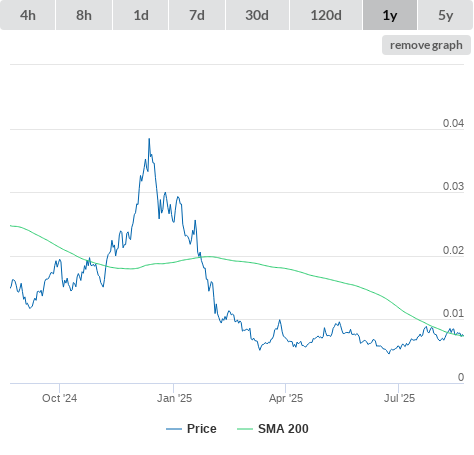The height and width of the screenshot is (455, 474).
Task: Click the Jul '25 axis label
Action: [x=399, y=398]
